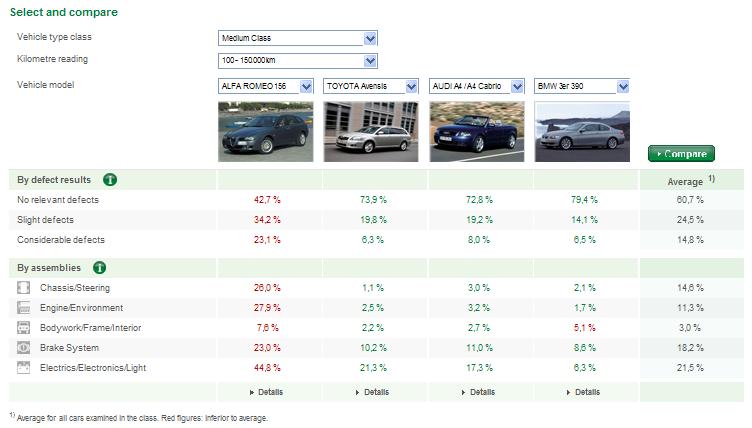The height and width of the screenshot is (428, 752).
Task: Click the green Compare button
Action: (681, 154)
